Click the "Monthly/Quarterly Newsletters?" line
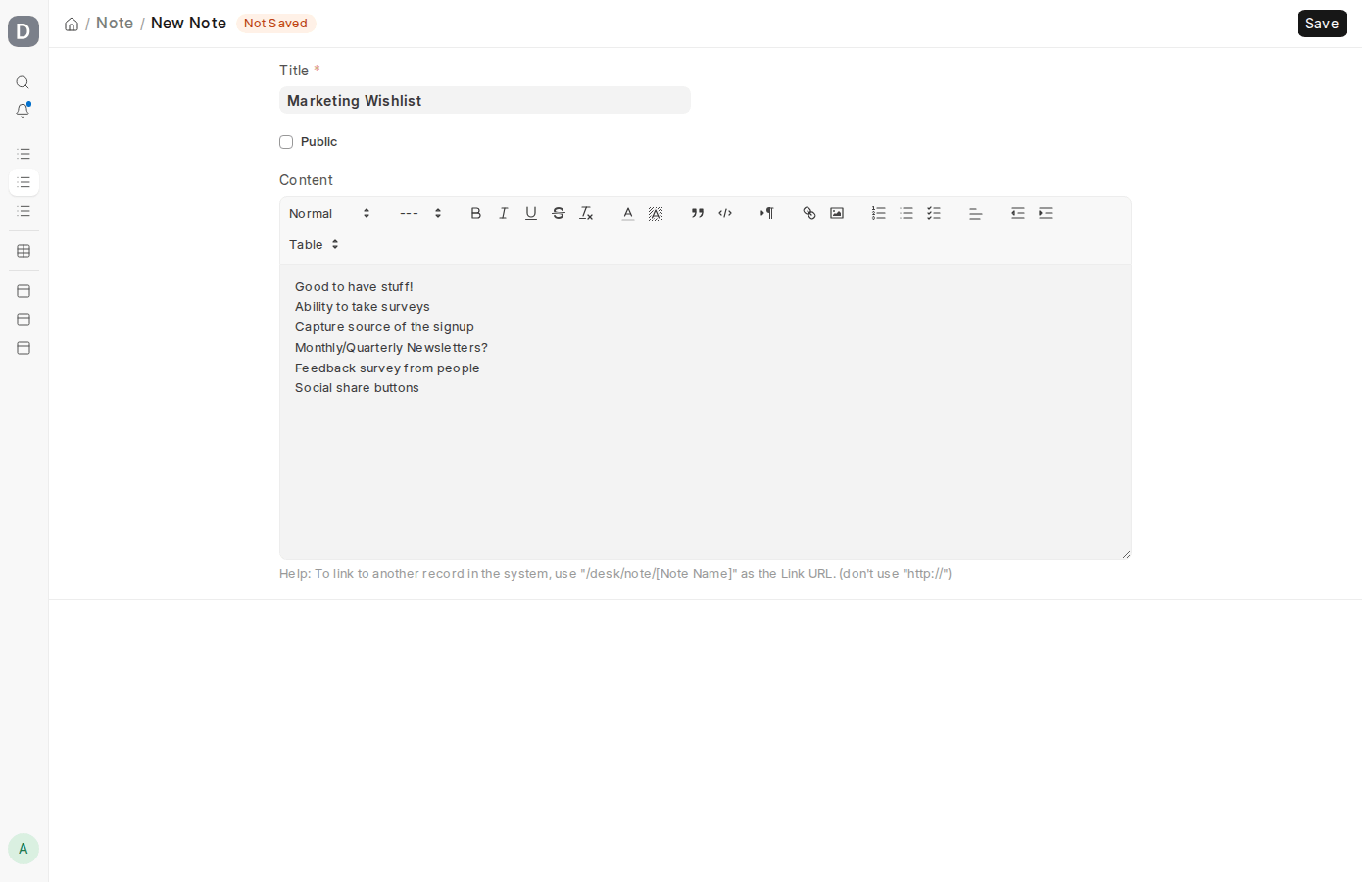The width and height of the screenshot is (1372, 882). 391,348
